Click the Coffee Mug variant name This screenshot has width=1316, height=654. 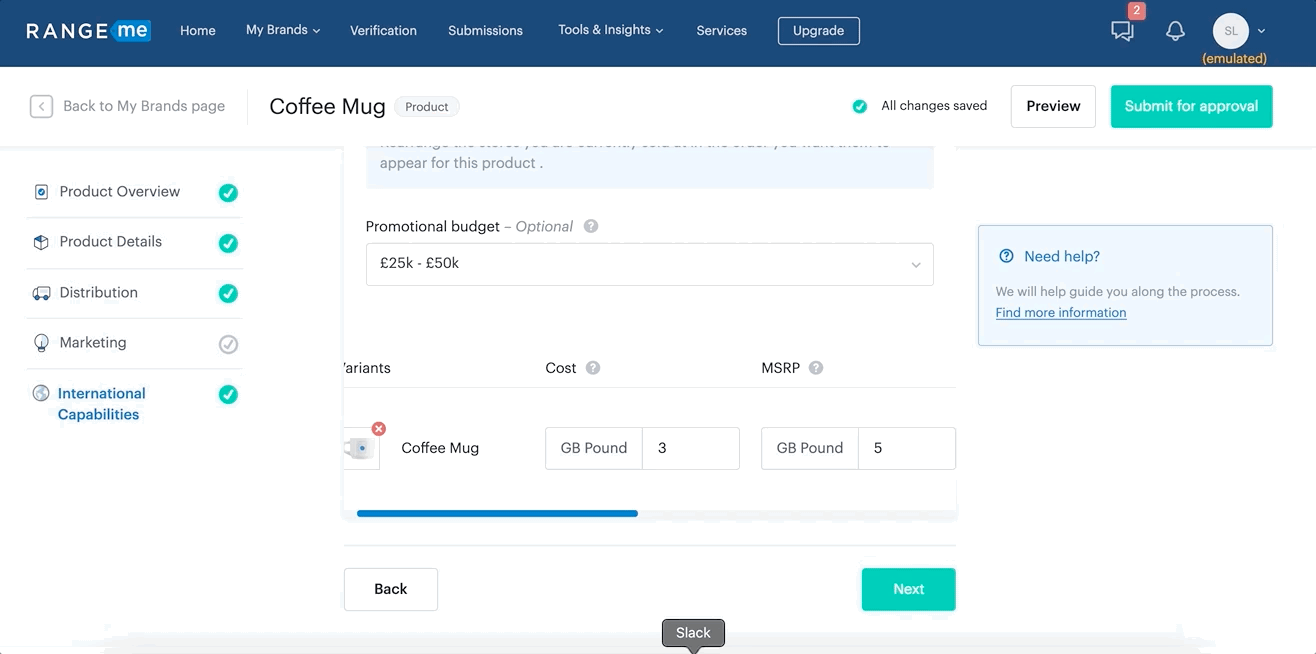click(x=440, y=448)
